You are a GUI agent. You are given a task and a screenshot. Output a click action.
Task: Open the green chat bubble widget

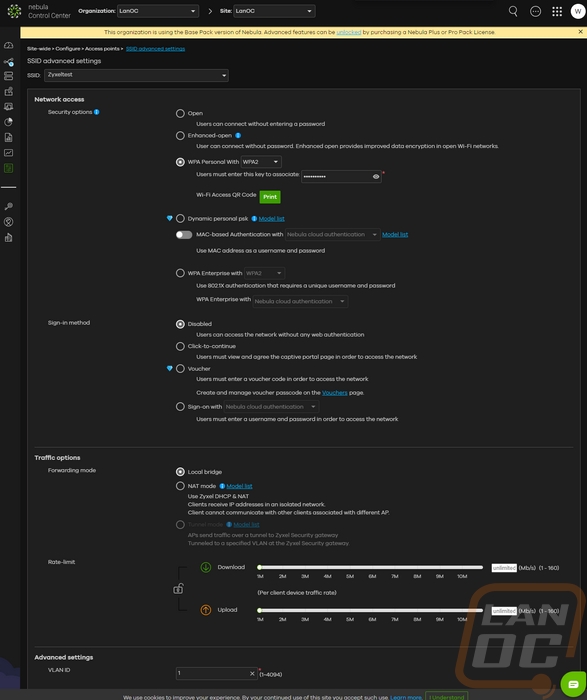coord(573,684)
